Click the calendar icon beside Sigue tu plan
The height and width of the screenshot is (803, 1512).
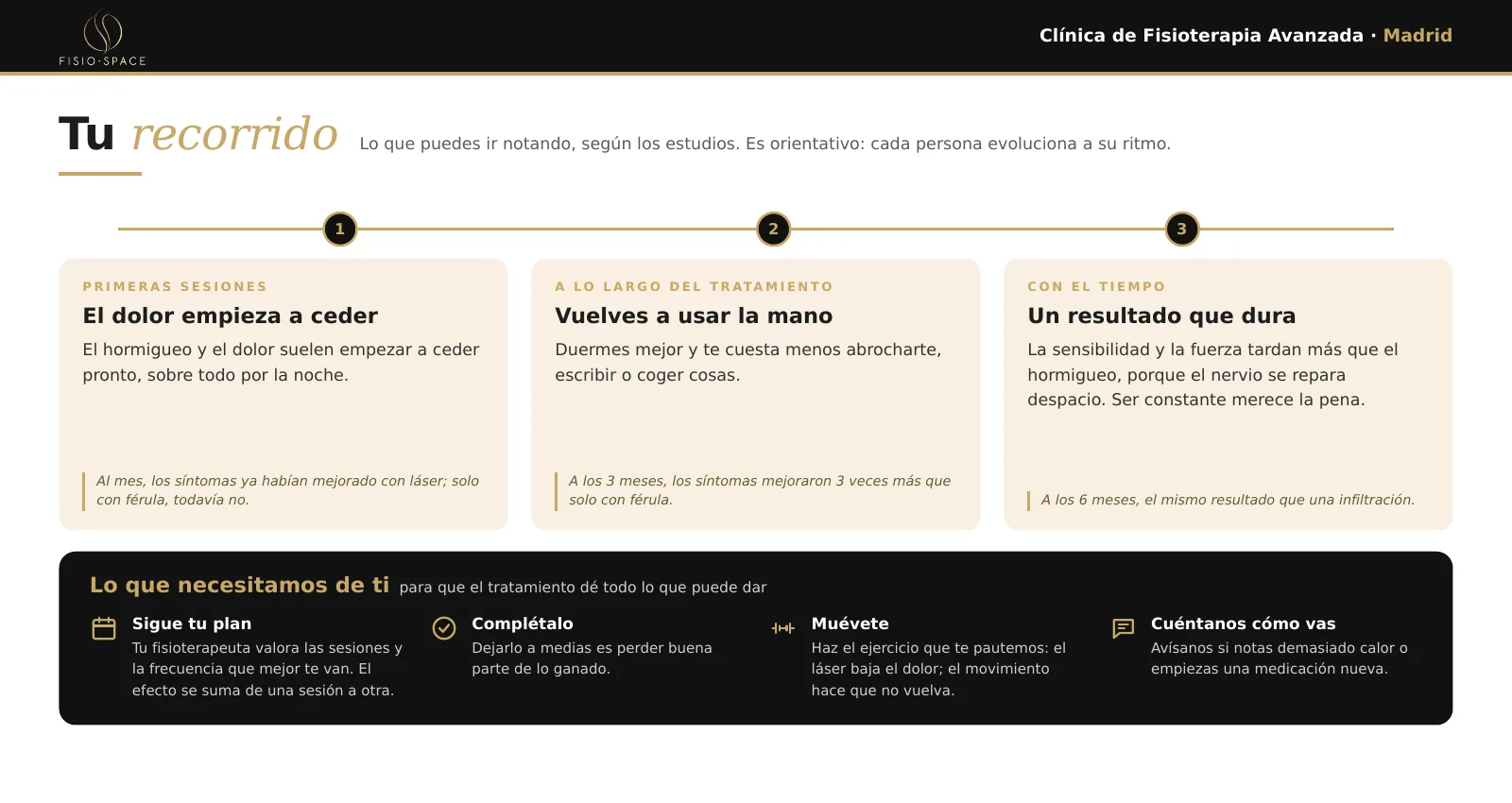click(104, 628)
